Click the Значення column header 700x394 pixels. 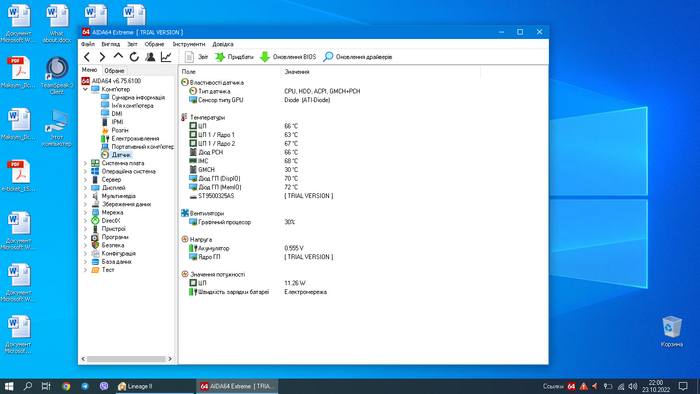381,71
